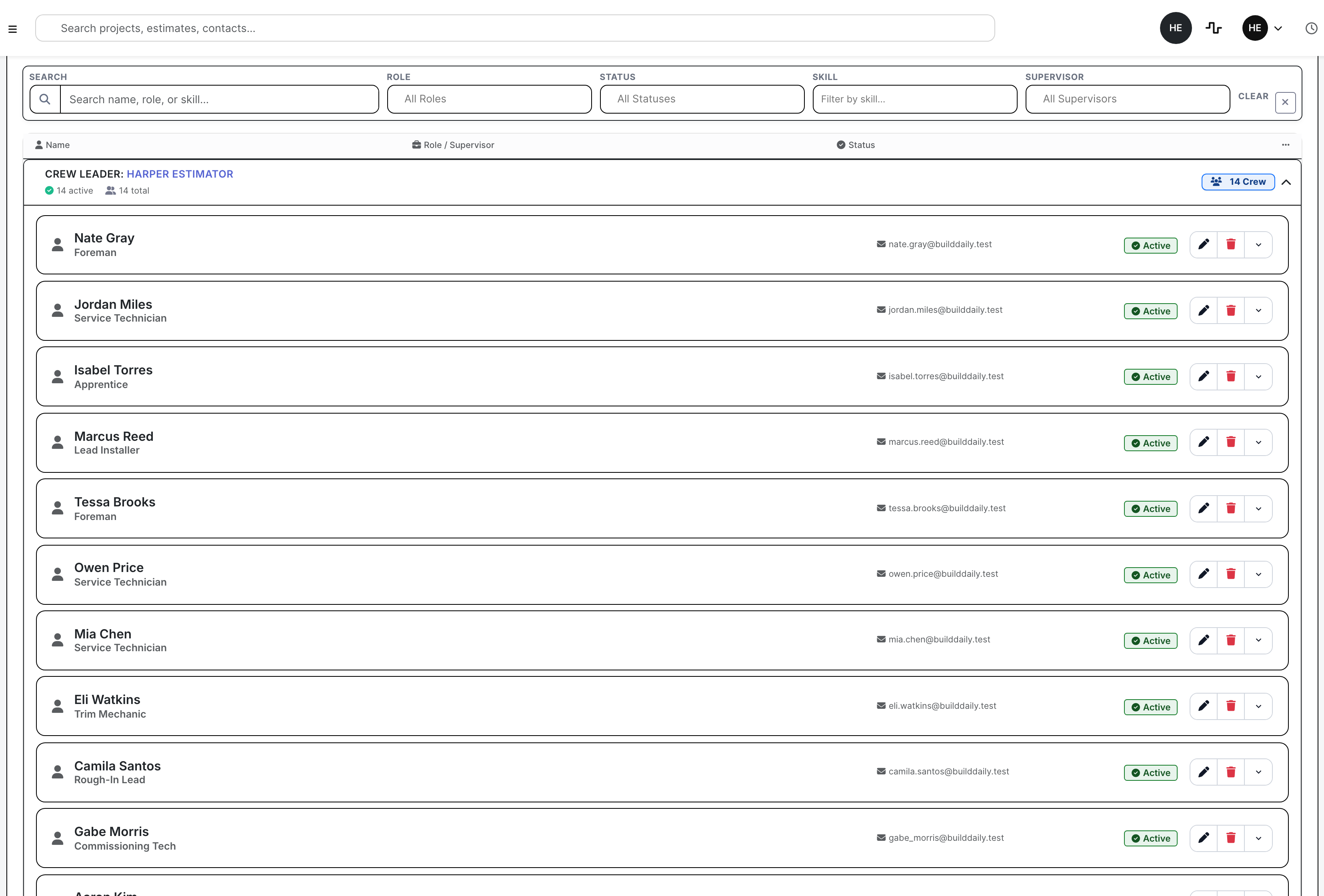Image resolution: width=1324 pixels, height=896 pixels.
Task: Open the clock history icon
Action: pos(1311,28)
